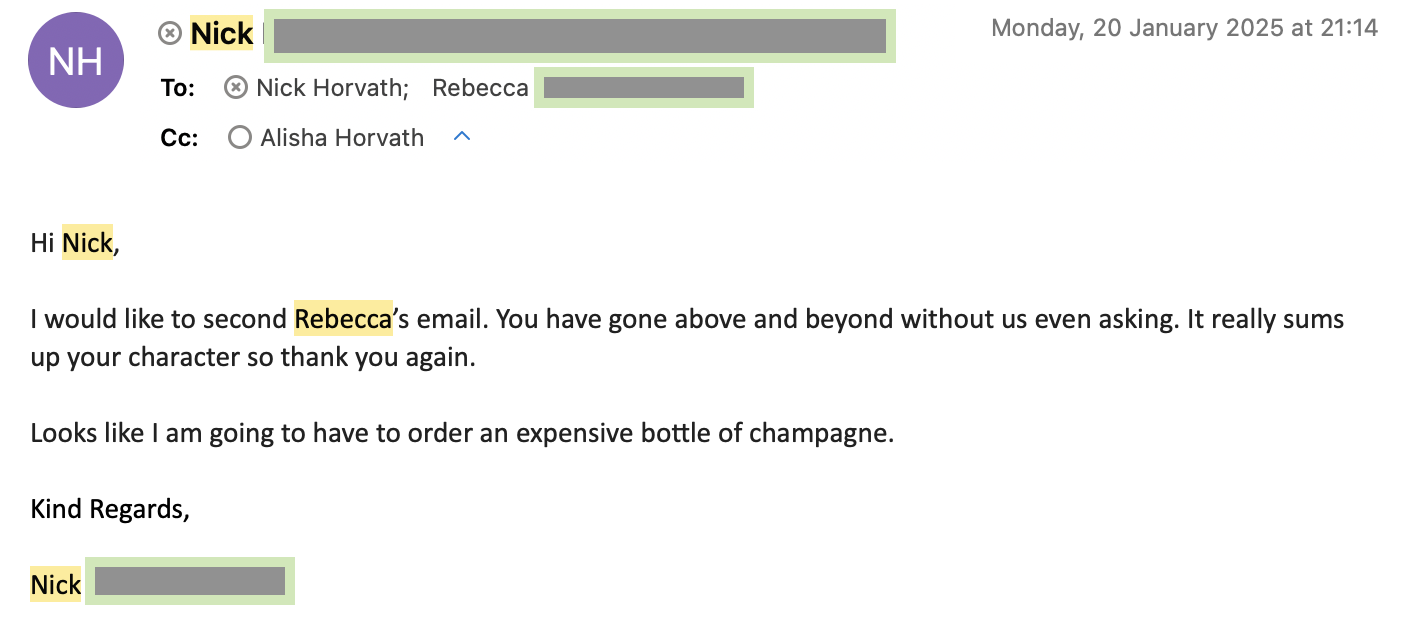Screen dimensions: 1414x618
Task: Click the redacted surname in the signature
Action: (190, 581)
